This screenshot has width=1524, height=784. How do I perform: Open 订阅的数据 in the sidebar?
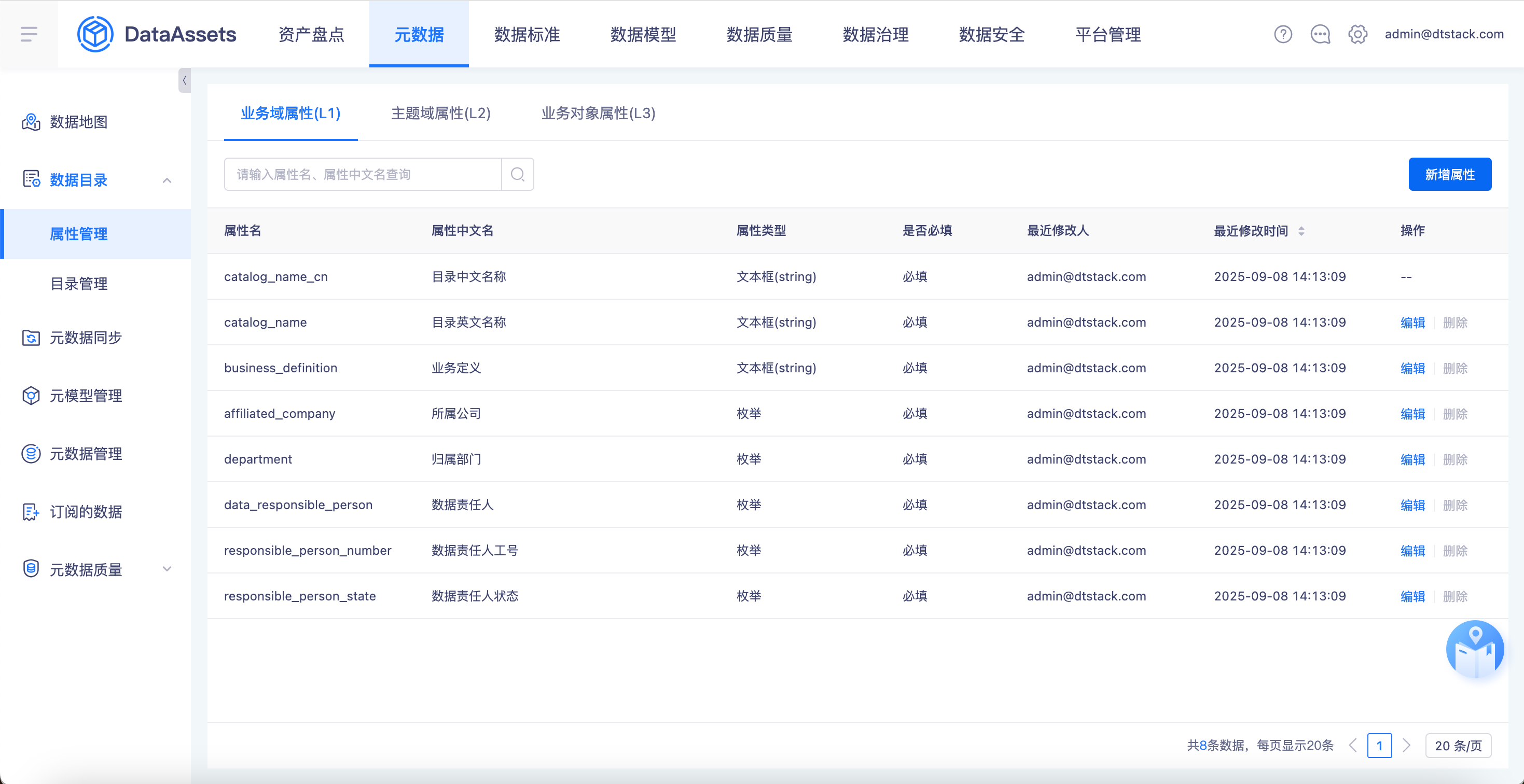click(85, 511)
